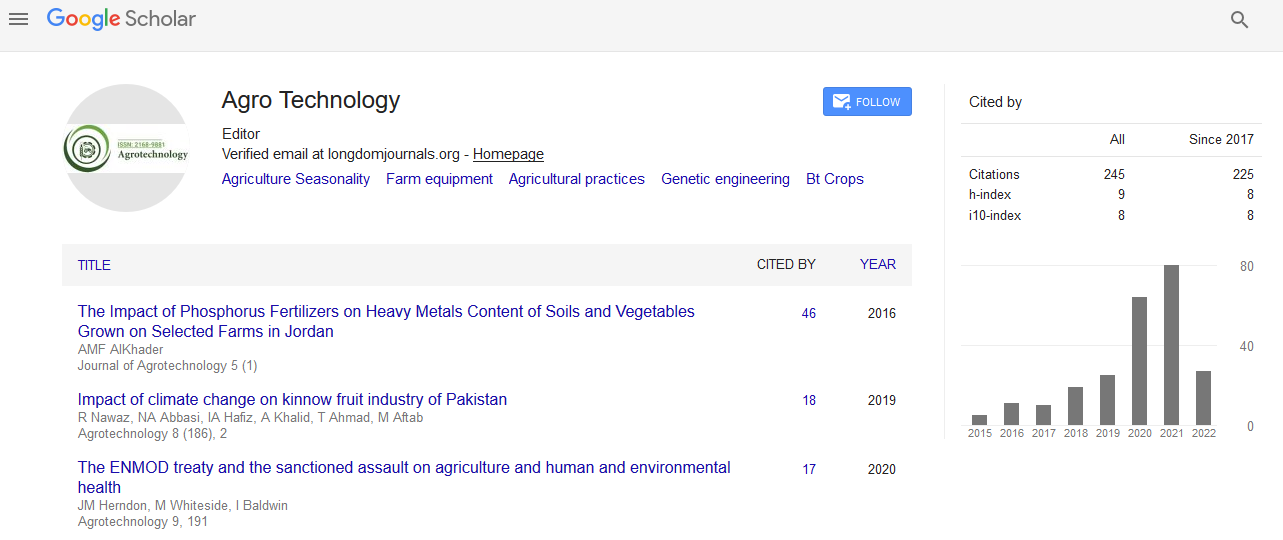Sort articles by Year header
Viewport: 1283px width, 540px height.
[x=878, y=265]
